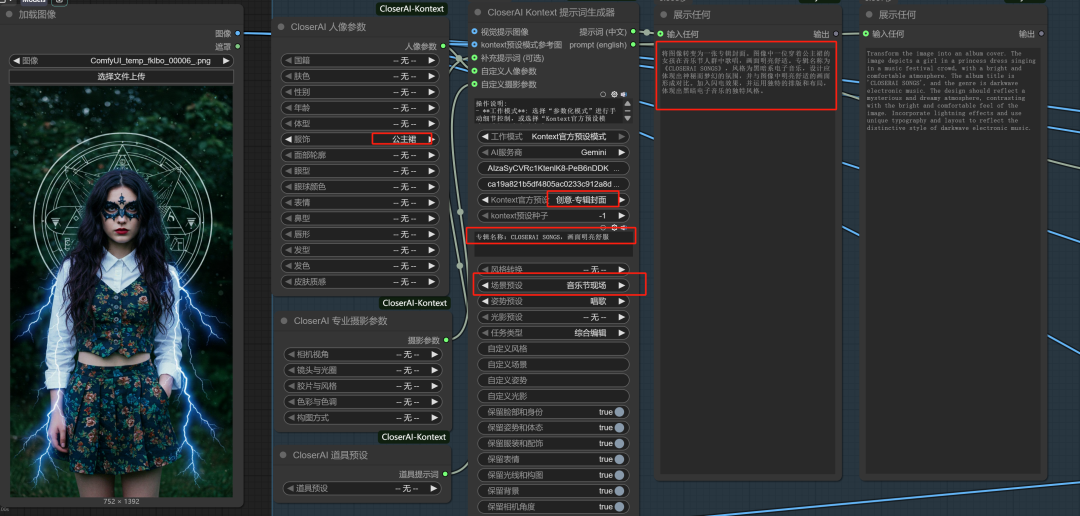Click the prompt (english) output port

point(634,45)
